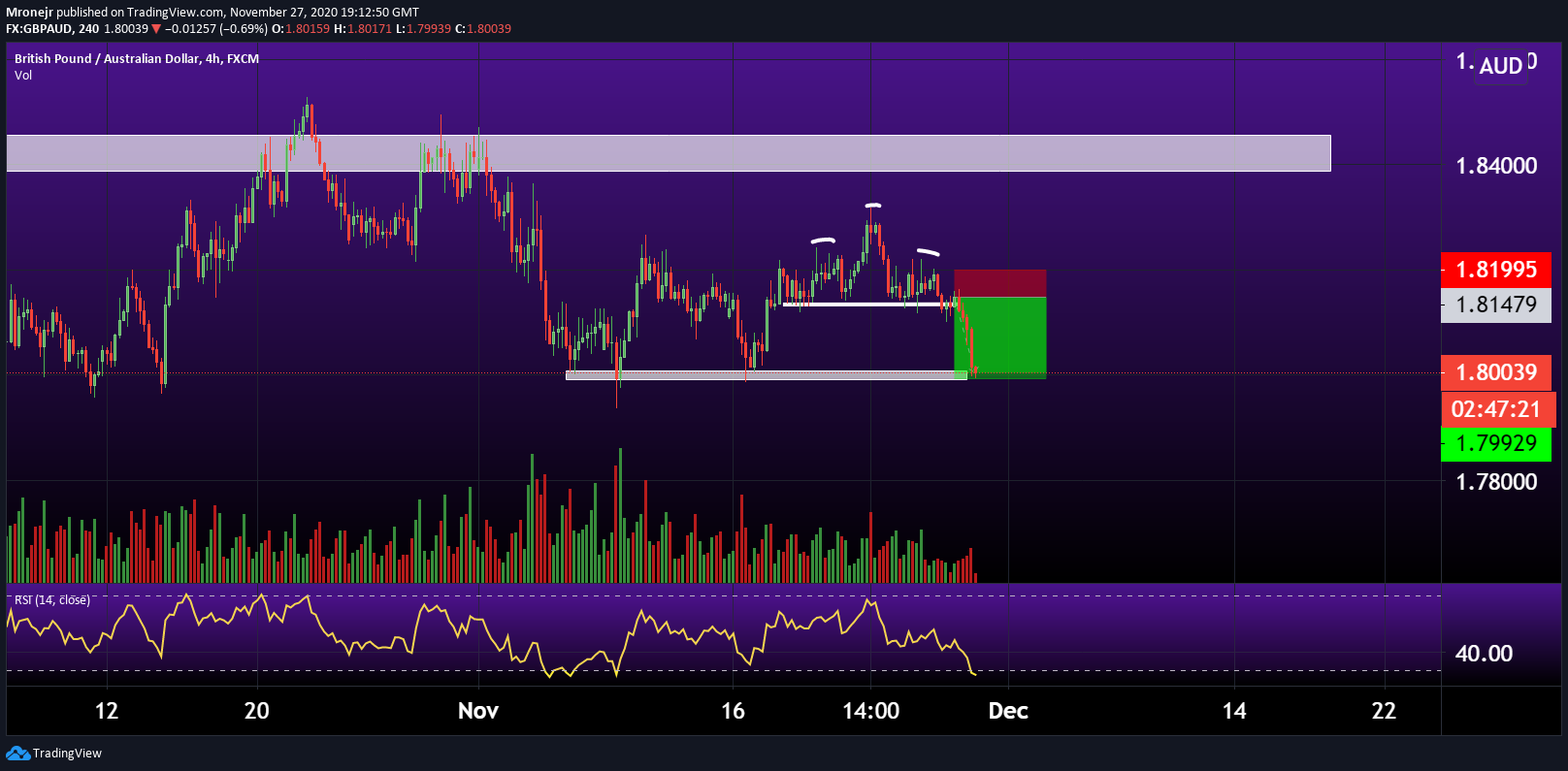
Task: Click the AUD currency badge
Action: point(1500,66)
